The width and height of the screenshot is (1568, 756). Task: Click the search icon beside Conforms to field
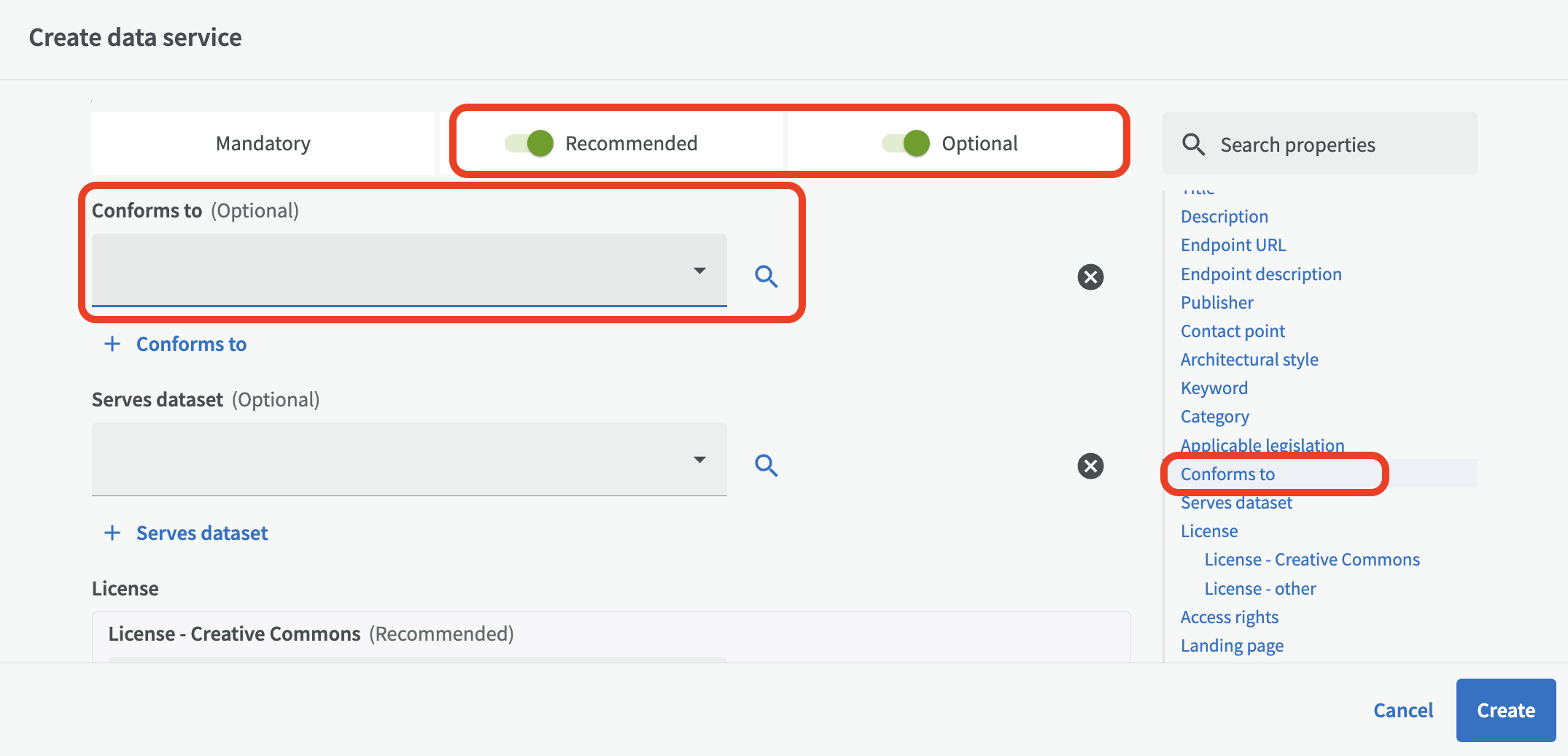click(x=766, y=277)
